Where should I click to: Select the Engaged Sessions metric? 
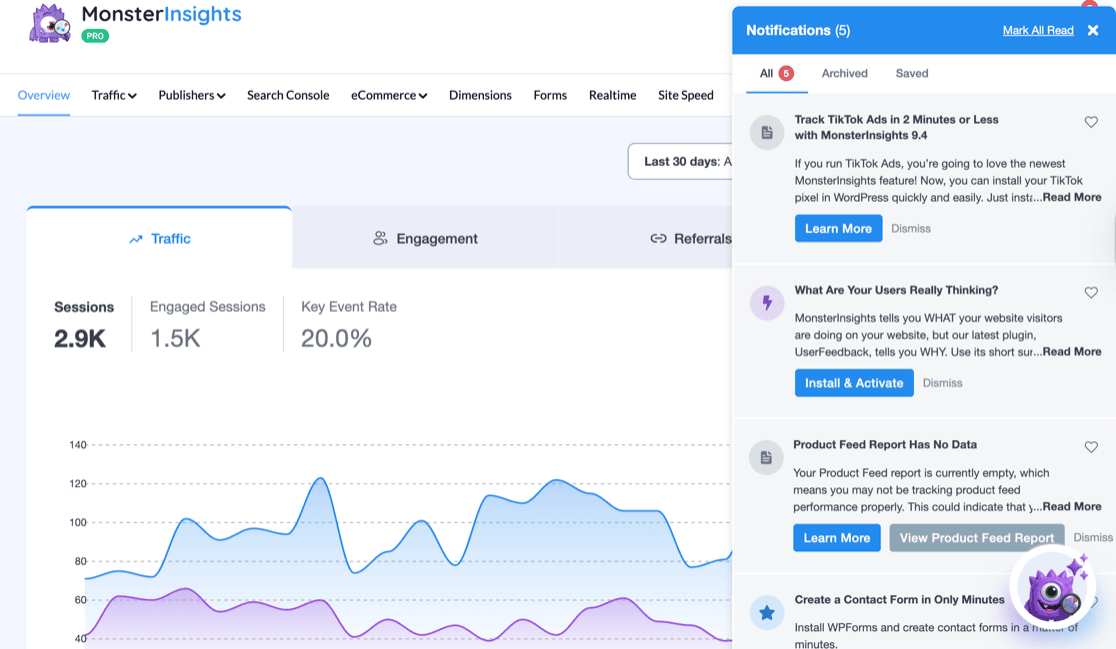pos(207,325)
